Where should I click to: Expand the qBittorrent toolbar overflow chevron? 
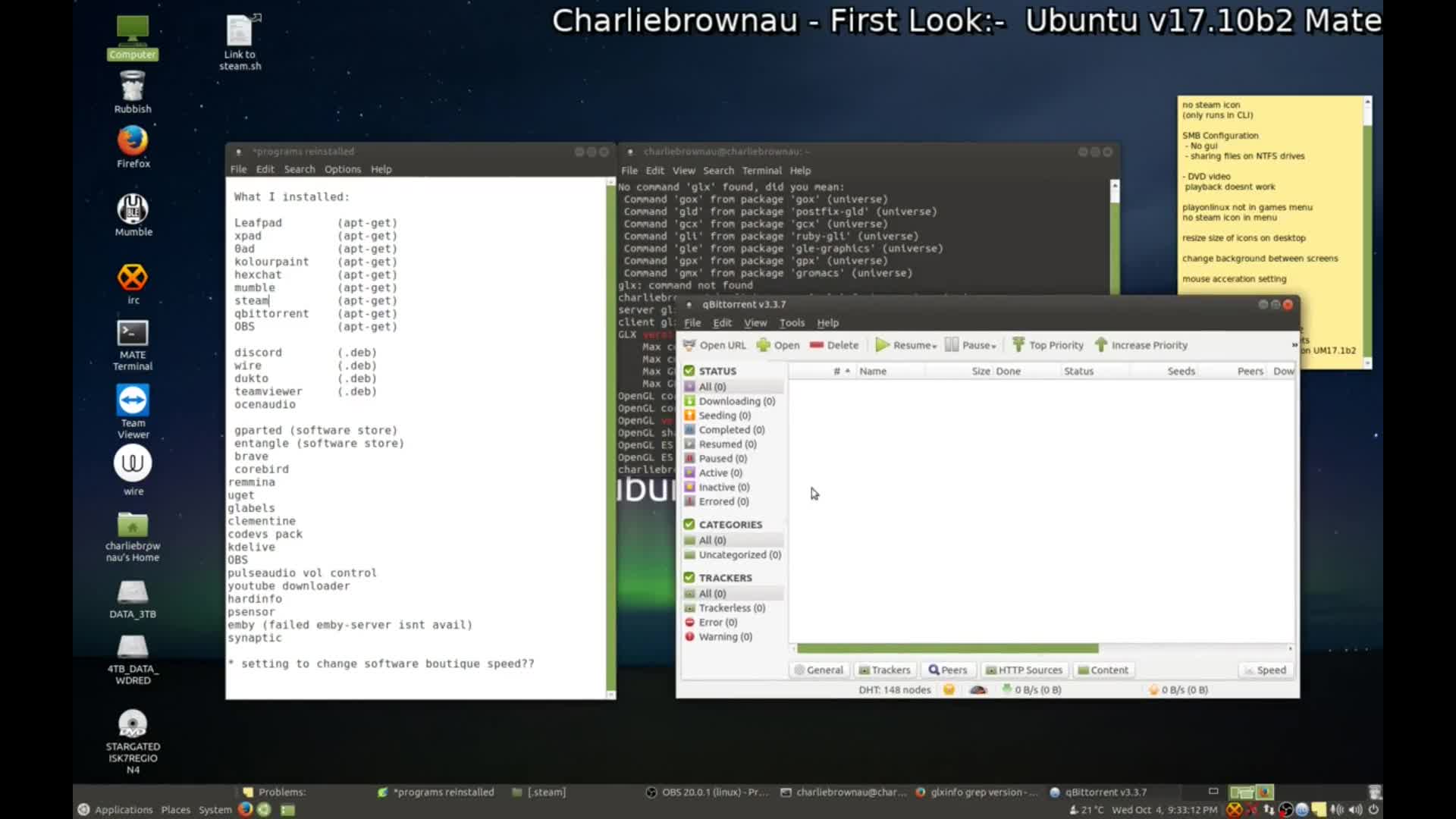(x=1294, y=345)
